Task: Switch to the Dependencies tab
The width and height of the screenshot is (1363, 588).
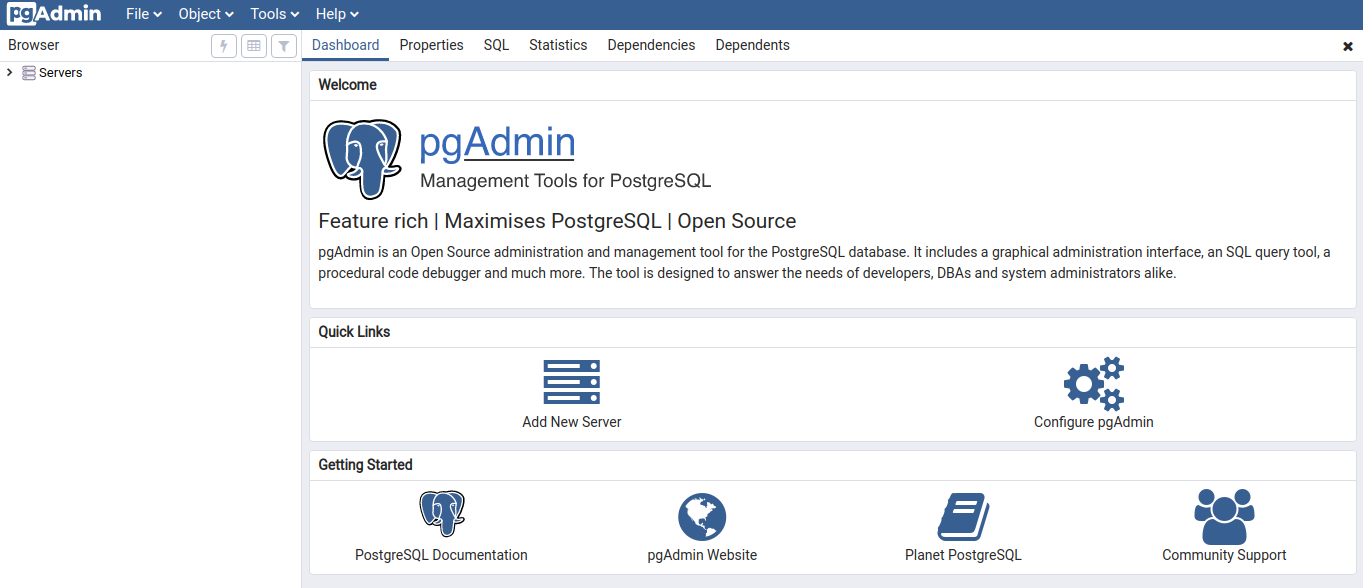Action: click(651, 45)
